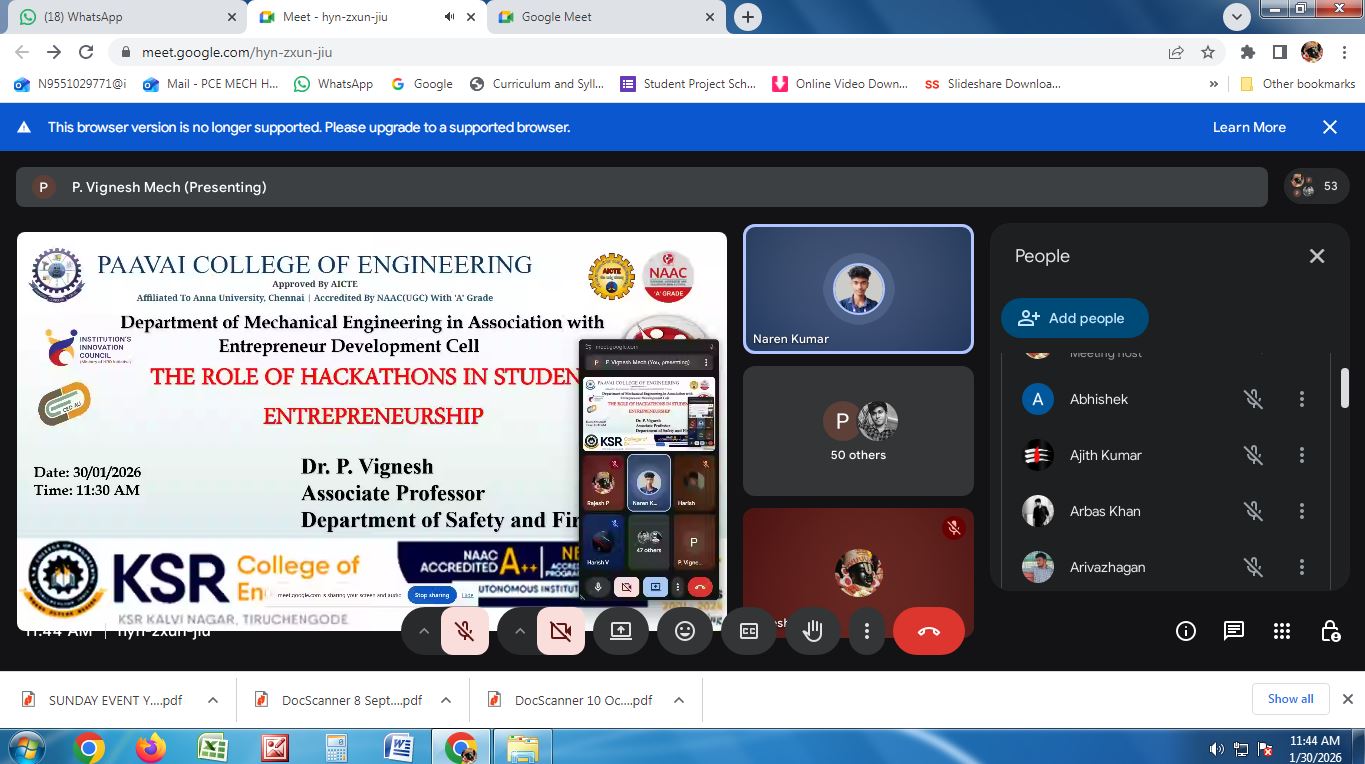Open more options three-dot menu in call bar
Screen dimensions: 1365x764
pyautogui.click(x=867, y=631)
